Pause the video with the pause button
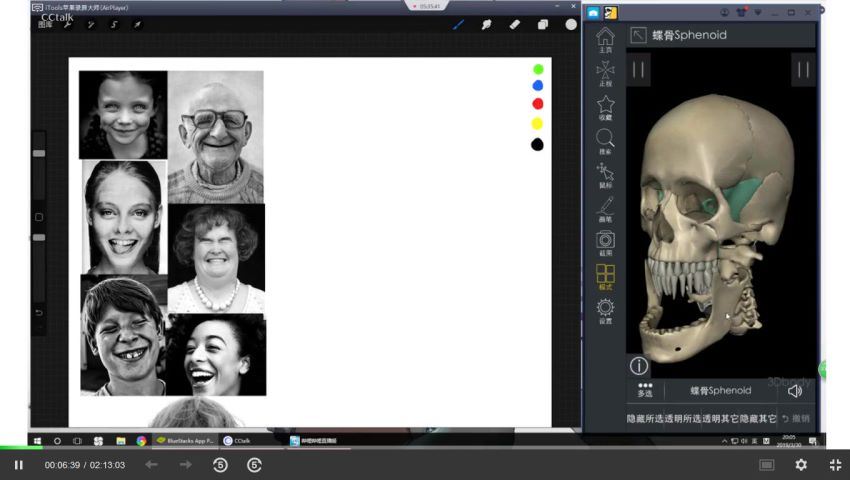The width and height of the screenshot is (850, 480). [x=18, y=465]
